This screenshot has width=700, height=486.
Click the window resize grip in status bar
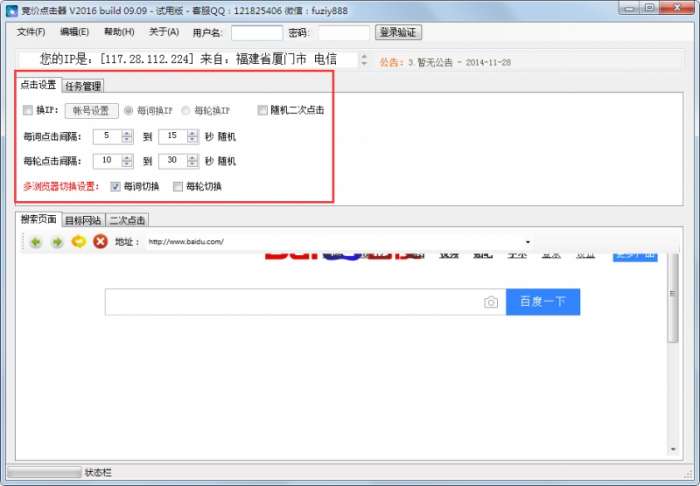coord(689,474)
